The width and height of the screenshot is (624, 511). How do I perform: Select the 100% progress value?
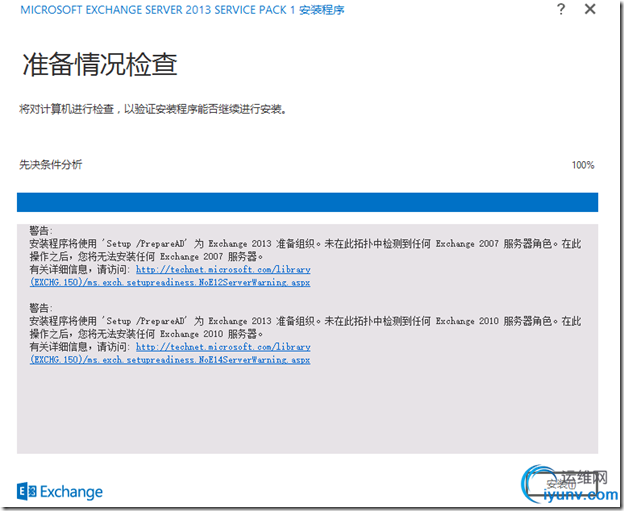583,165
